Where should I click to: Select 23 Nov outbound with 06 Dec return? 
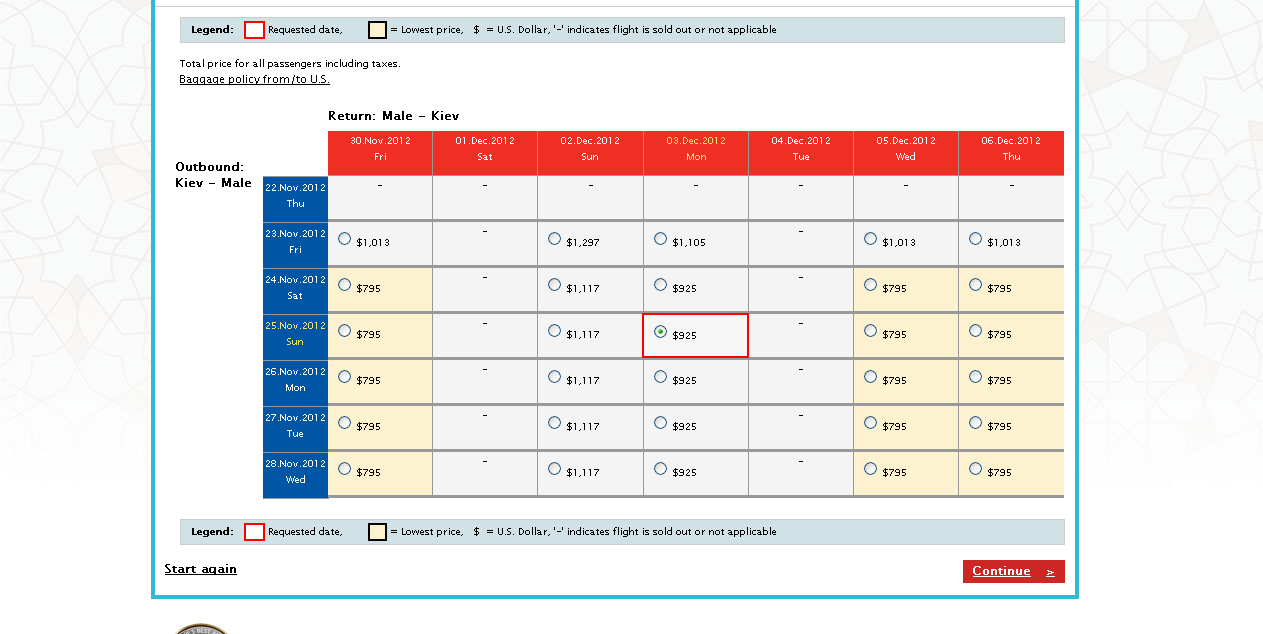click(975, 239)
